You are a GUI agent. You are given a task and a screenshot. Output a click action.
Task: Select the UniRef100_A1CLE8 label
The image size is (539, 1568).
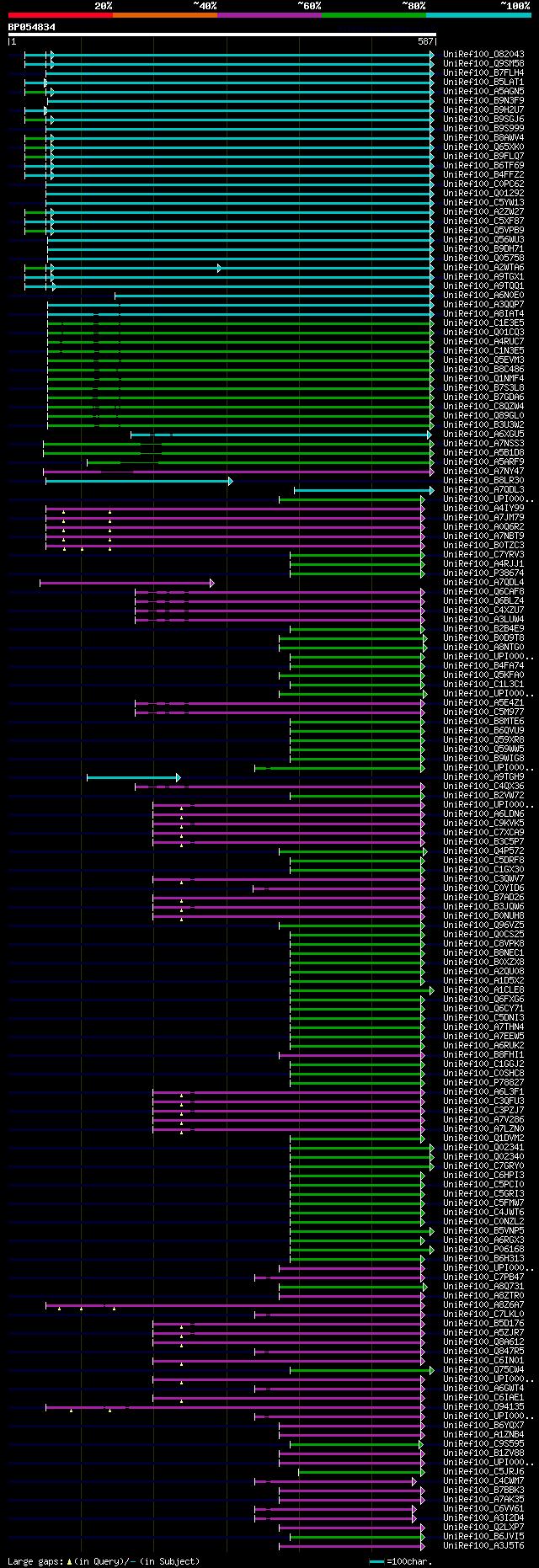point(483,989)
